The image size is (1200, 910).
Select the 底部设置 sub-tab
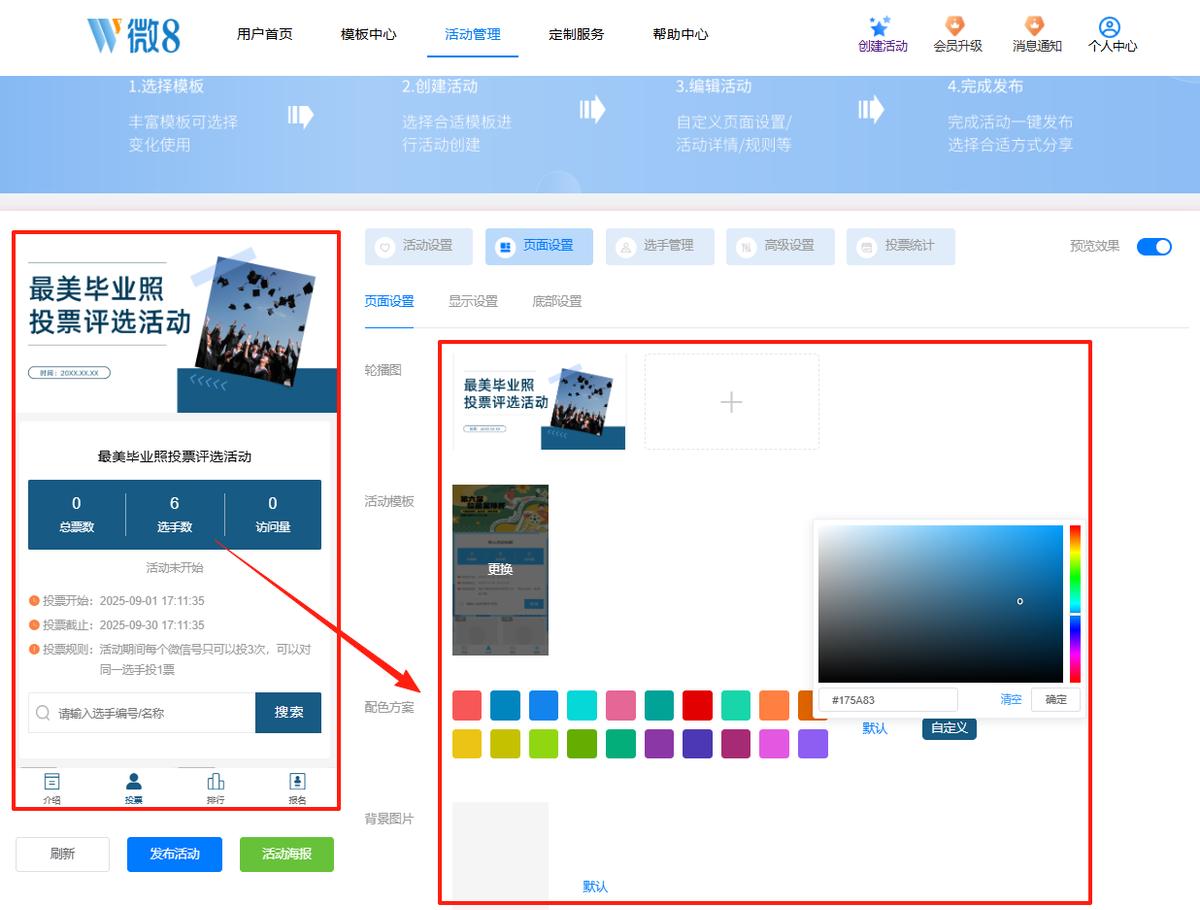(x=557, y=301)
